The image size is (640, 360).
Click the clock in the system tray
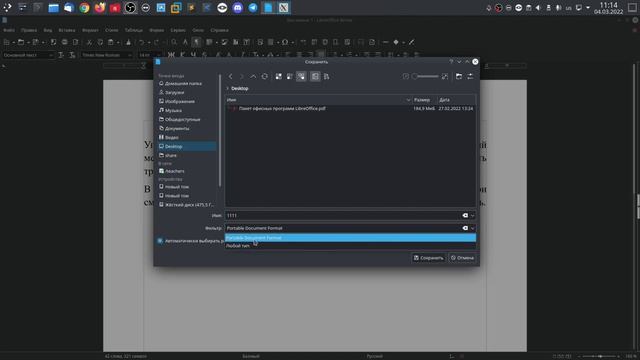609,8
